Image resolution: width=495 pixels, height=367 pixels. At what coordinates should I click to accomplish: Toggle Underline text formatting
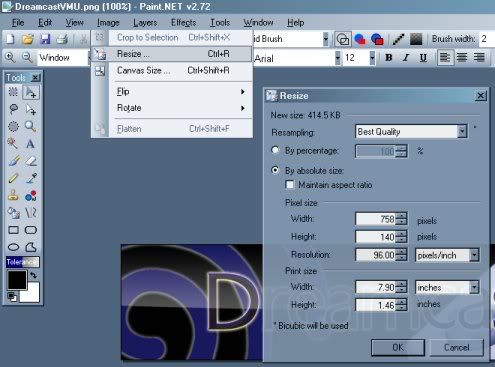[x=423, y=58]
